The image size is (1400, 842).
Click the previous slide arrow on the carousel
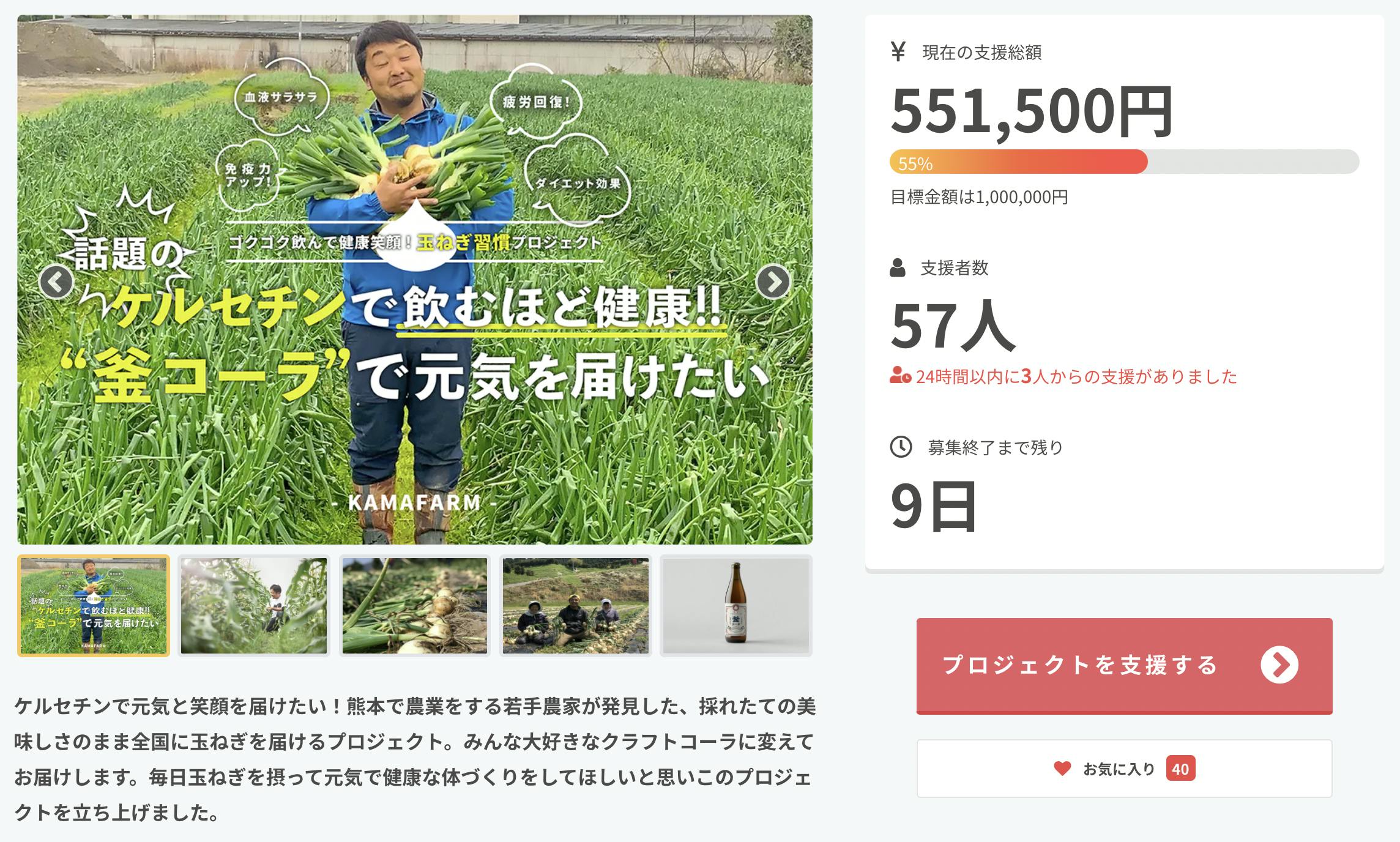pos(56,282)
